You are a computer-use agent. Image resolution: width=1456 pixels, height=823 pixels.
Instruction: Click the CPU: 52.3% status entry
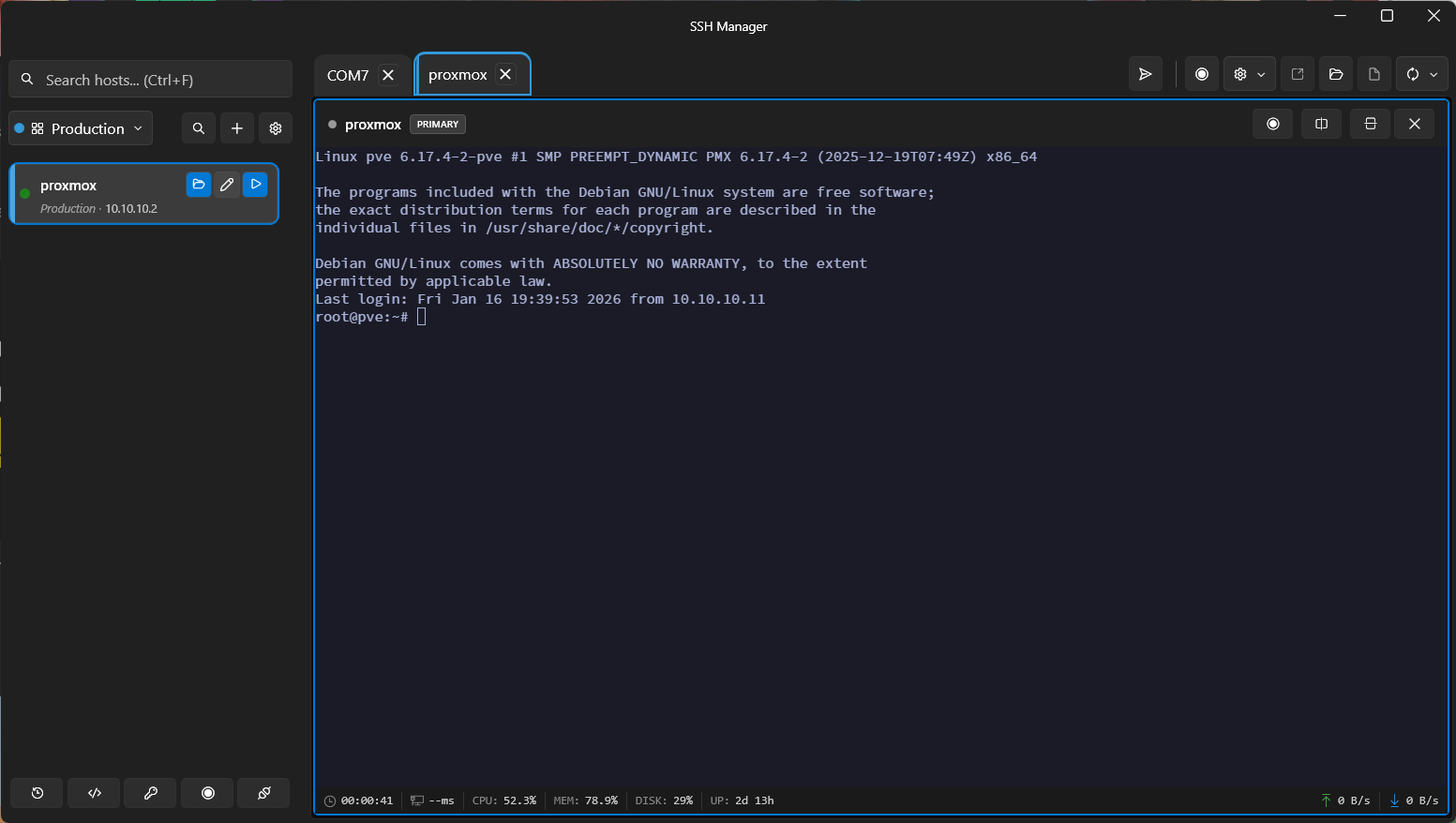point(504,801)
